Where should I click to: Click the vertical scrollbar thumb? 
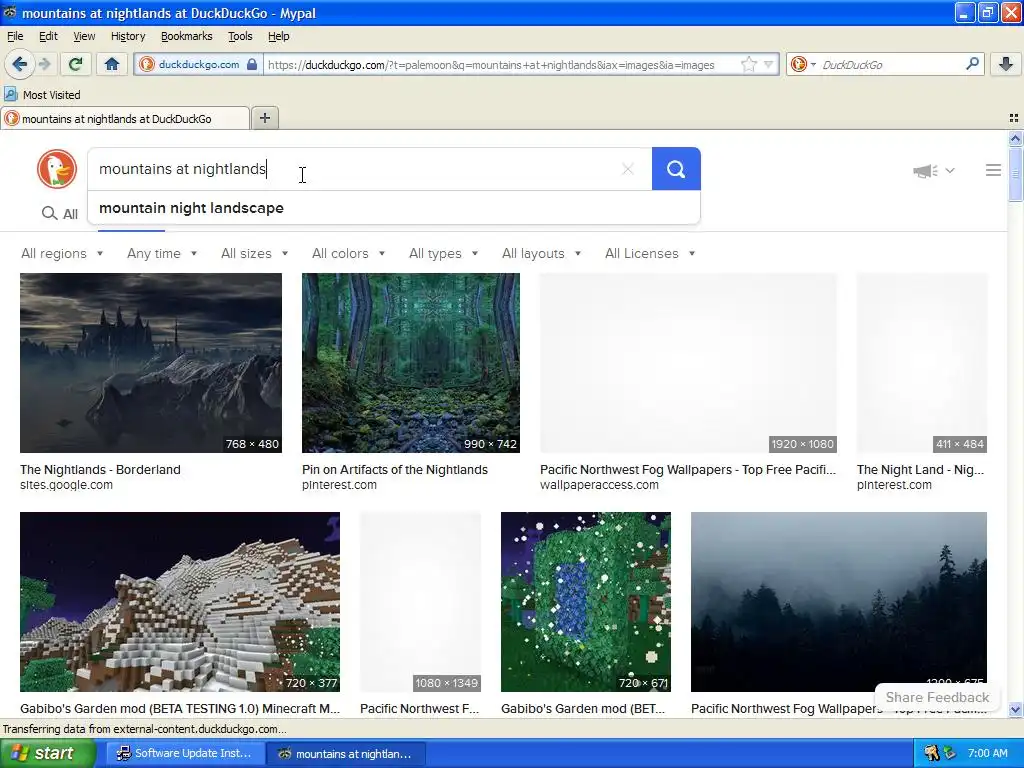[1015, 174]
